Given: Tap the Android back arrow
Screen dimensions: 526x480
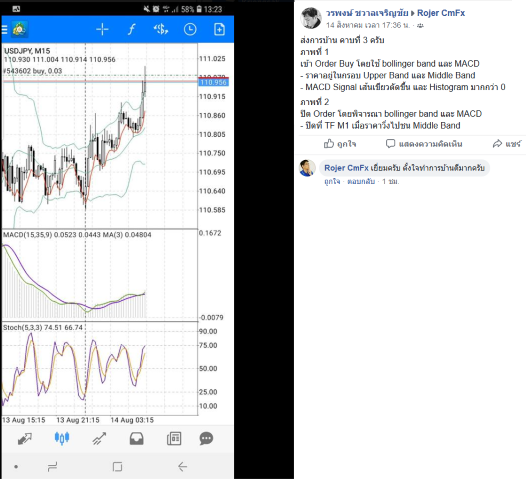Looking at the screenshot, I should click(x=182, y=467).
